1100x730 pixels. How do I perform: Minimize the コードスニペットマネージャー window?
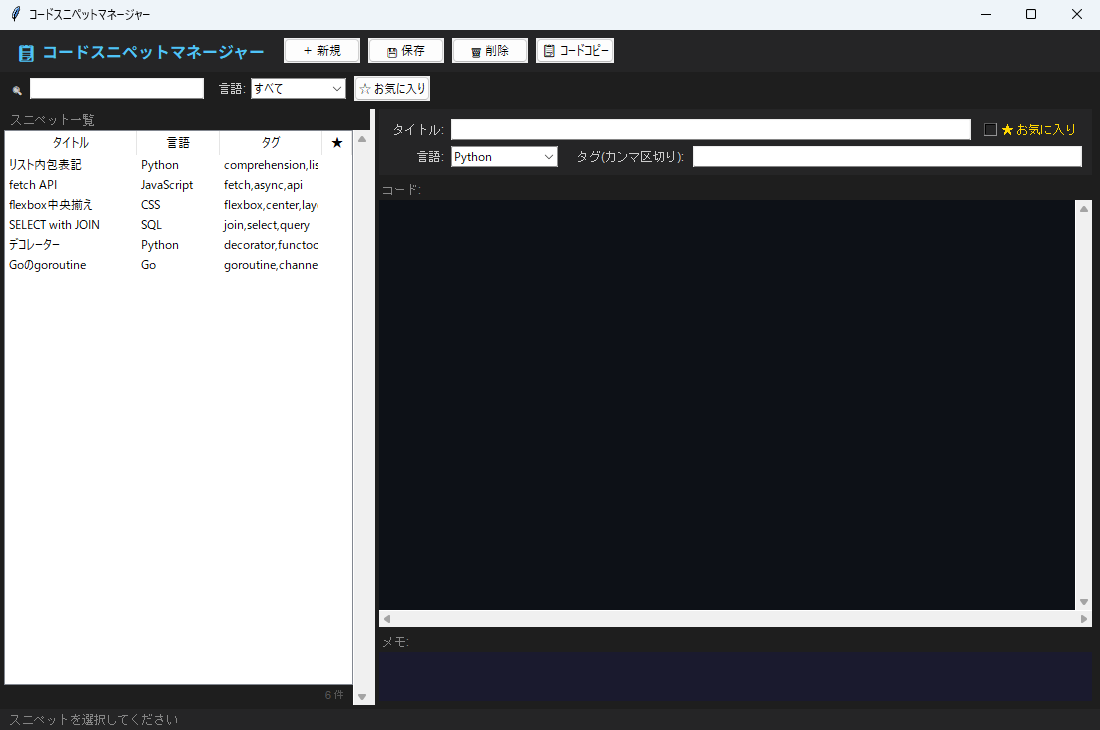pyautogui.click(x=986, y=14)
